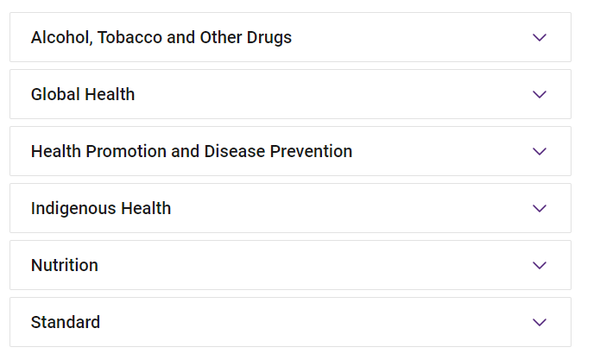Image resolution: width=600 pixels, height=360 pixels.
Task: Expand the Standard heading label
Action: coord(65,323)
